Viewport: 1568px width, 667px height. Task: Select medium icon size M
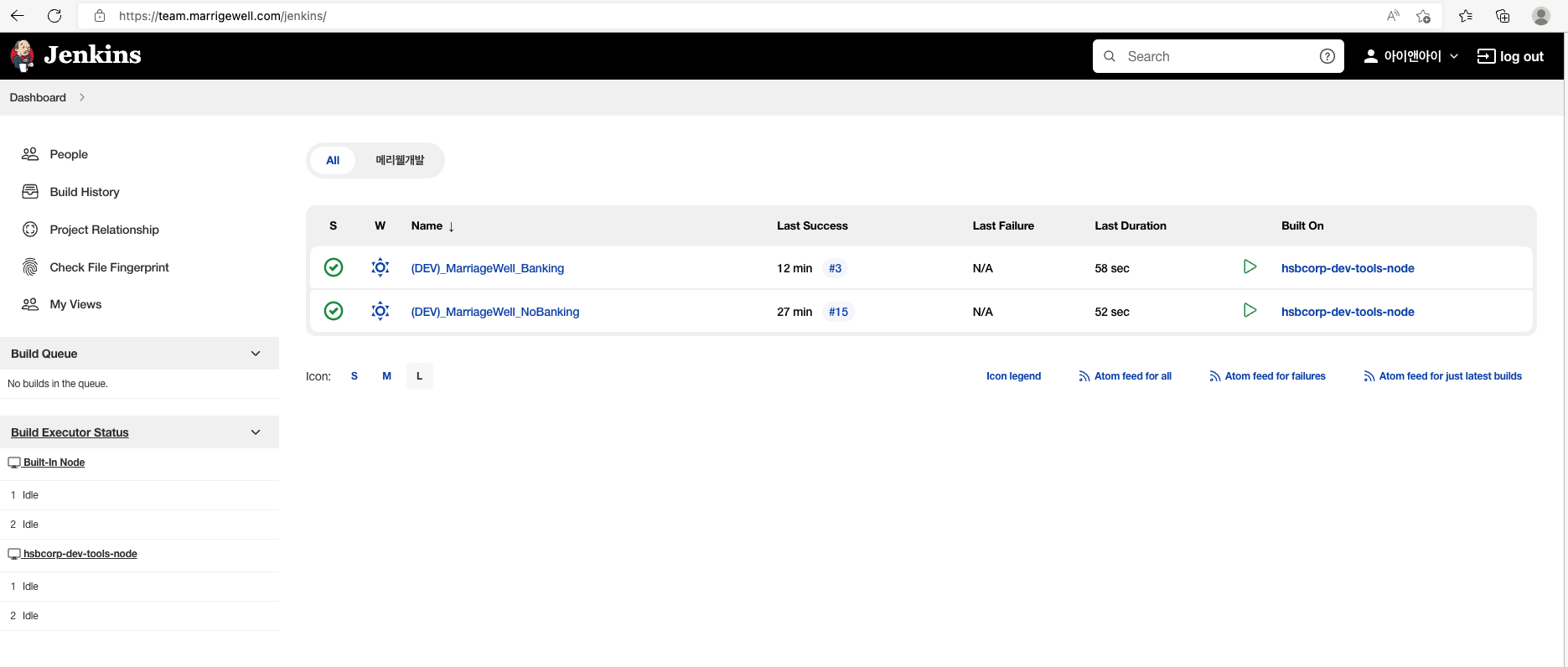click(386, 376)
